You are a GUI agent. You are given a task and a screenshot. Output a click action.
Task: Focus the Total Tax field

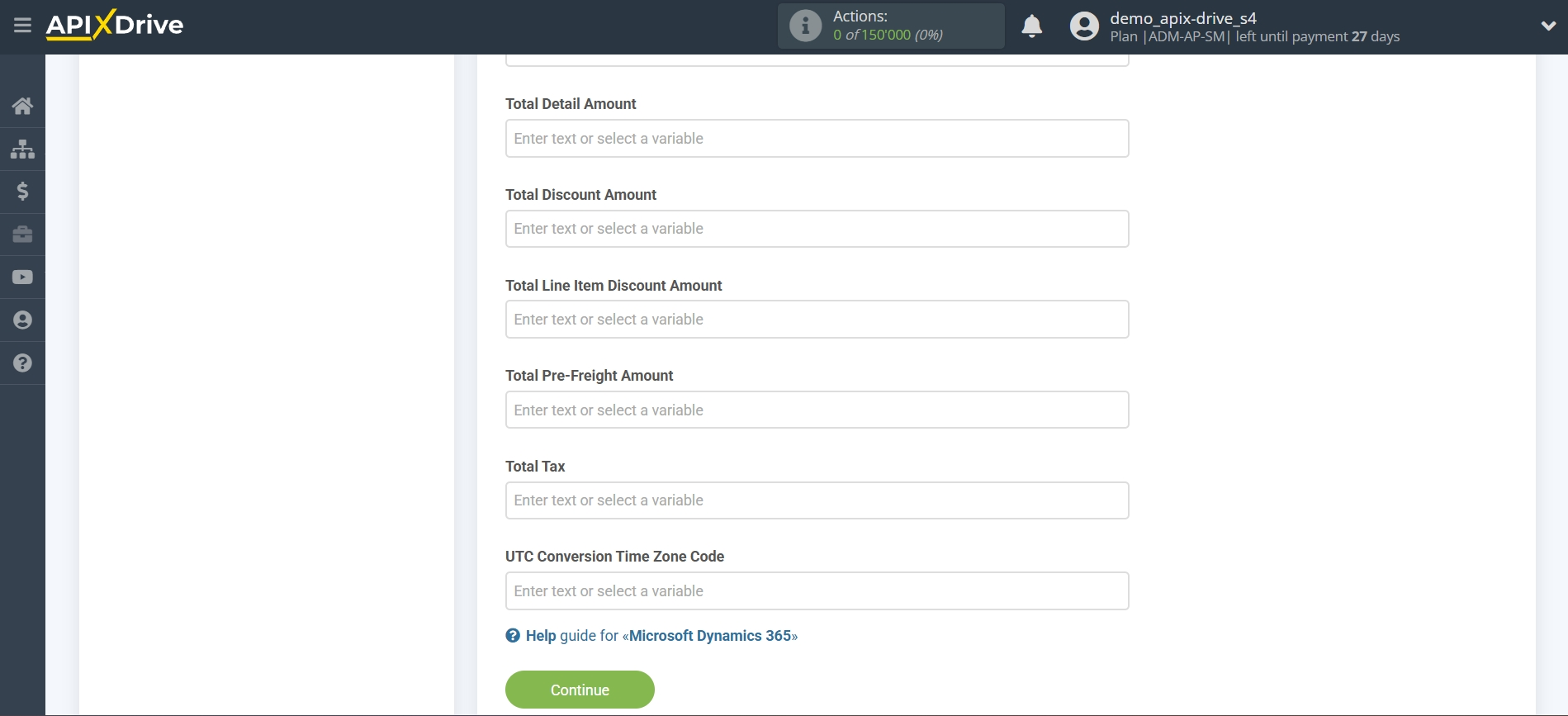coord(817,500)
